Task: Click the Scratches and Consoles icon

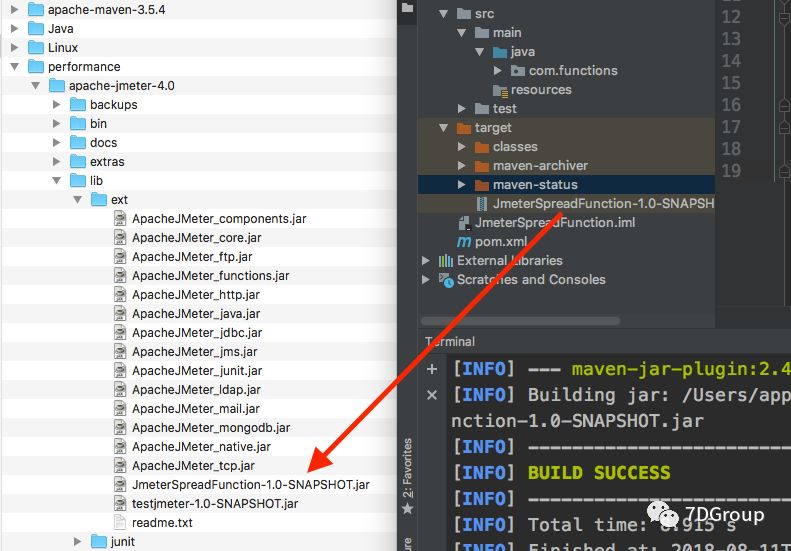Action: coord(446,280)
